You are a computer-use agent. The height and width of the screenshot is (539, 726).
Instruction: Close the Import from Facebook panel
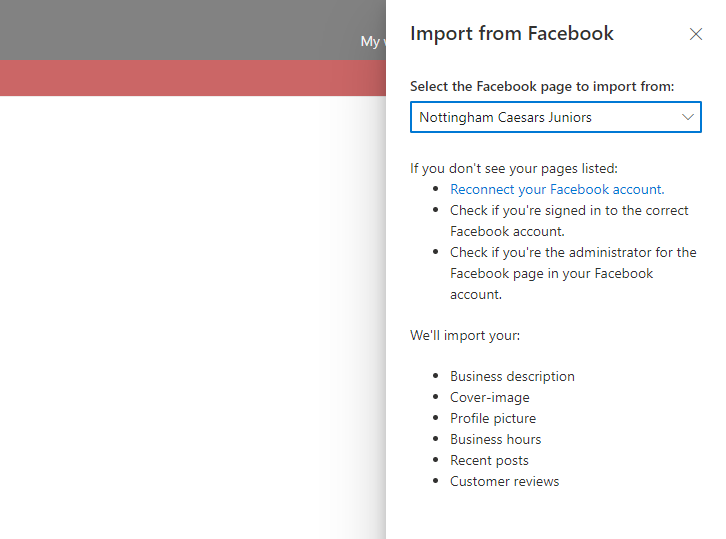point(695,34)
